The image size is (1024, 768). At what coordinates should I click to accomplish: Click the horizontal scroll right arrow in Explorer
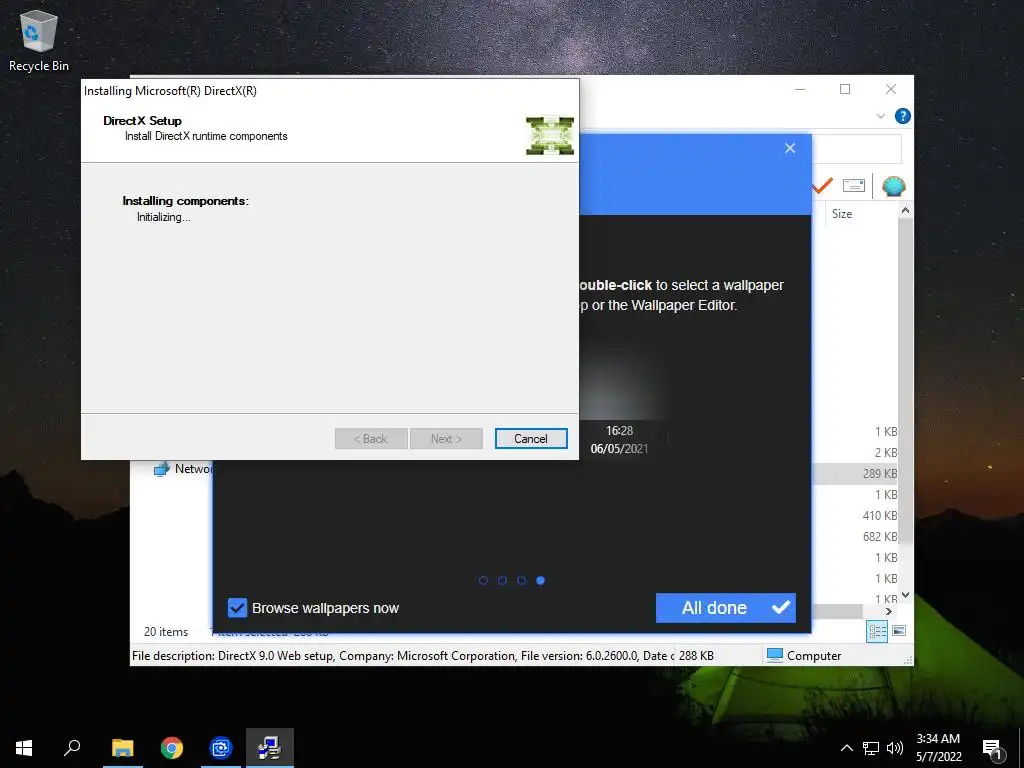(x=888, y=611)
